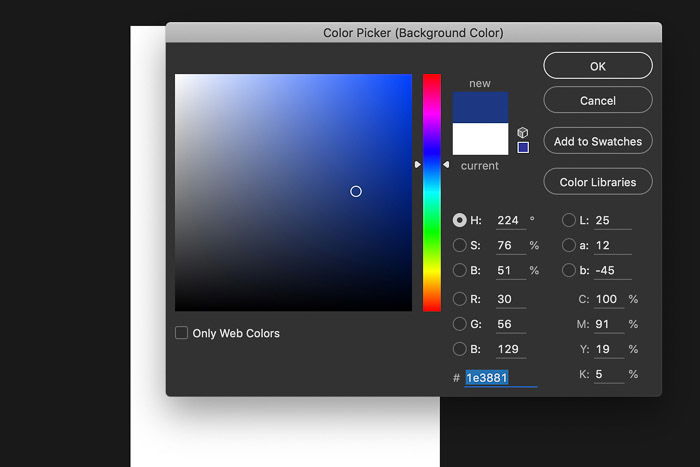Click the vertical rainbow hue slider
Screen dimensions: 700x467
432,192
